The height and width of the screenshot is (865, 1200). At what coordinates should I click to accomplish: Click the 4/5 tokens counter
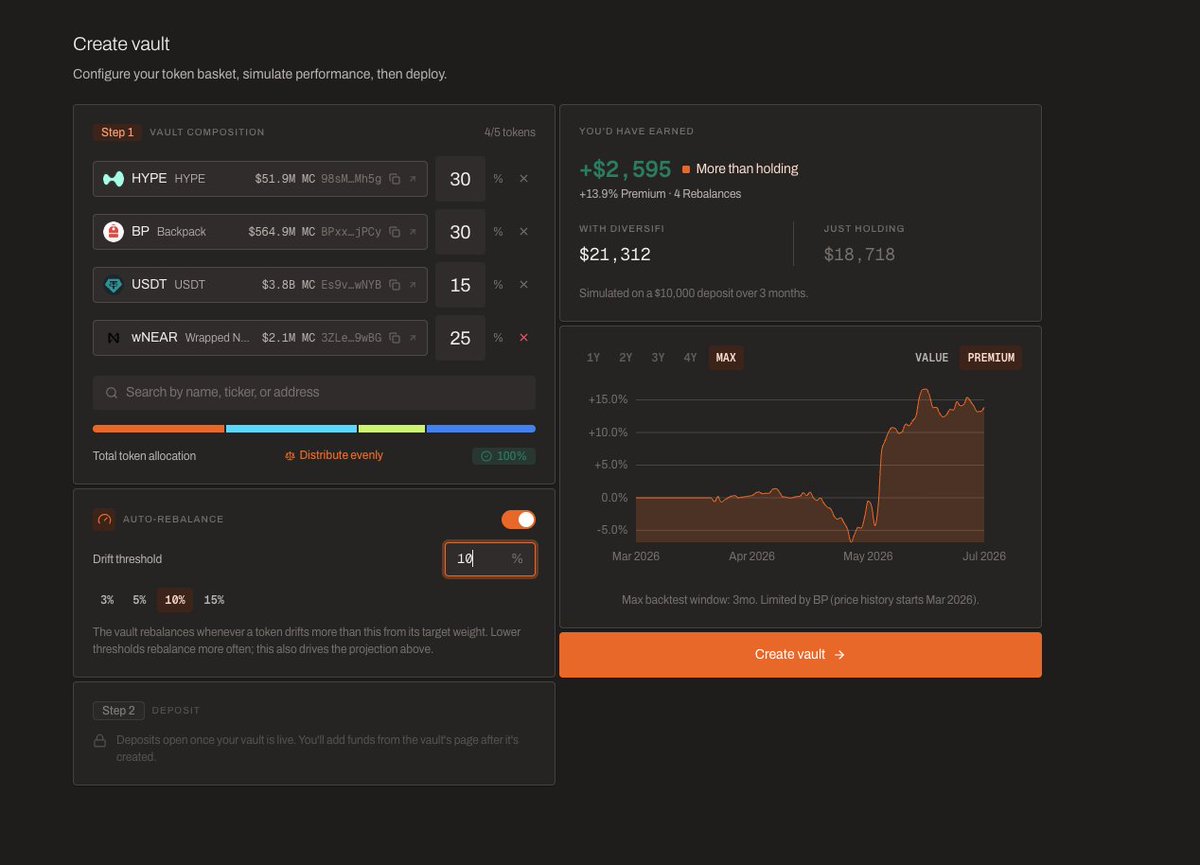point(510,132)
